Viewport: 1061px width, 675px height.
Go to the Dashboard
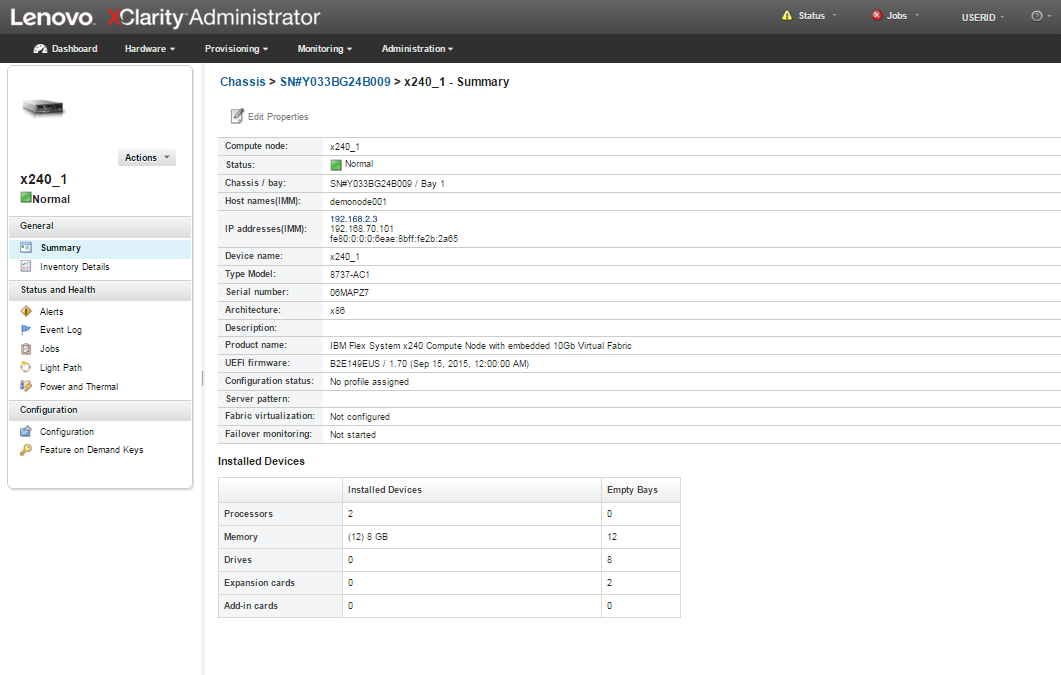pyautogui.click(x=66, y=49)
